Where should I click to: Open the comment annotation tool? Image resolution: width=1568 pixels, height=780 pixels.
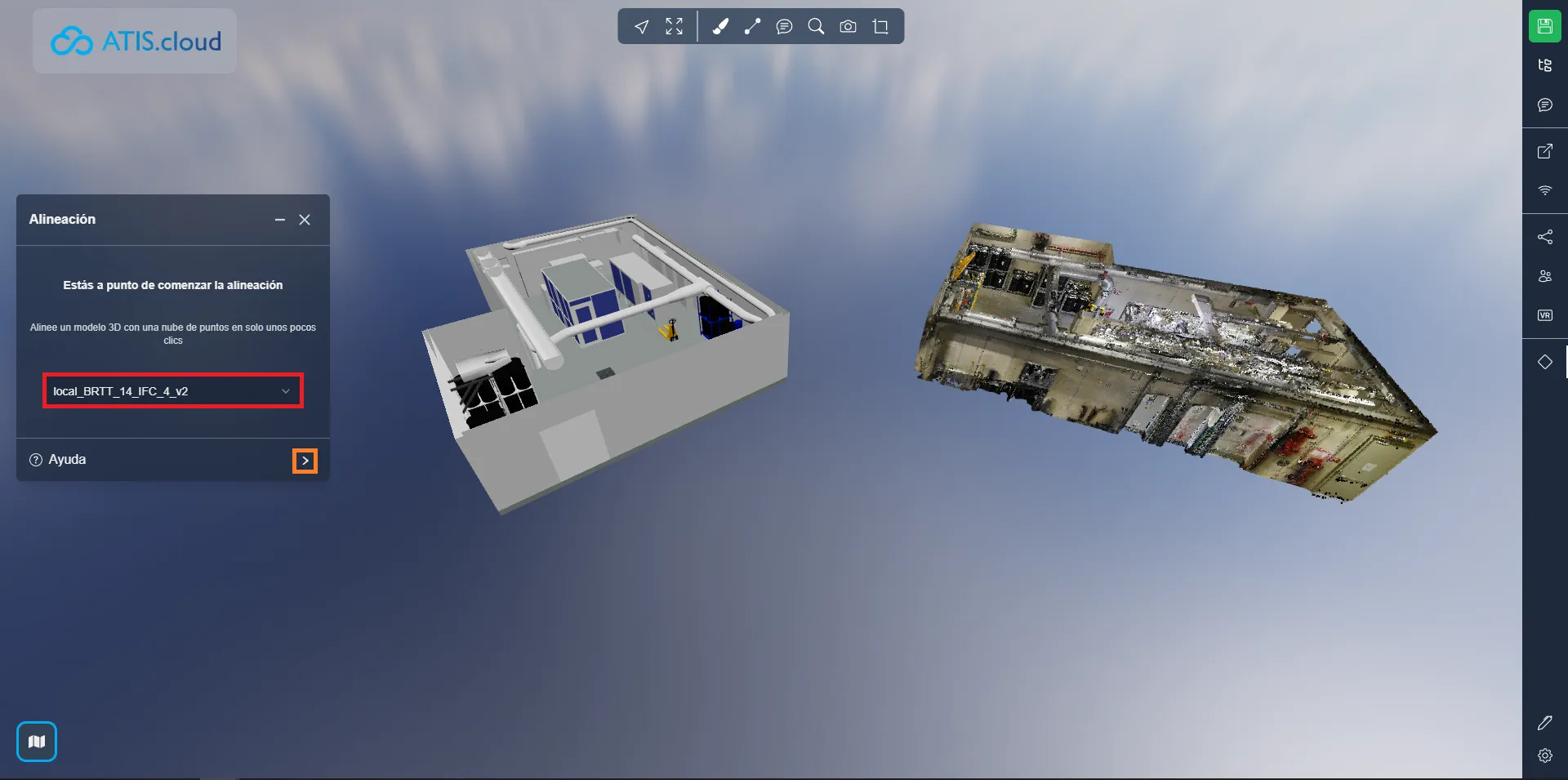tap(784, 27)
